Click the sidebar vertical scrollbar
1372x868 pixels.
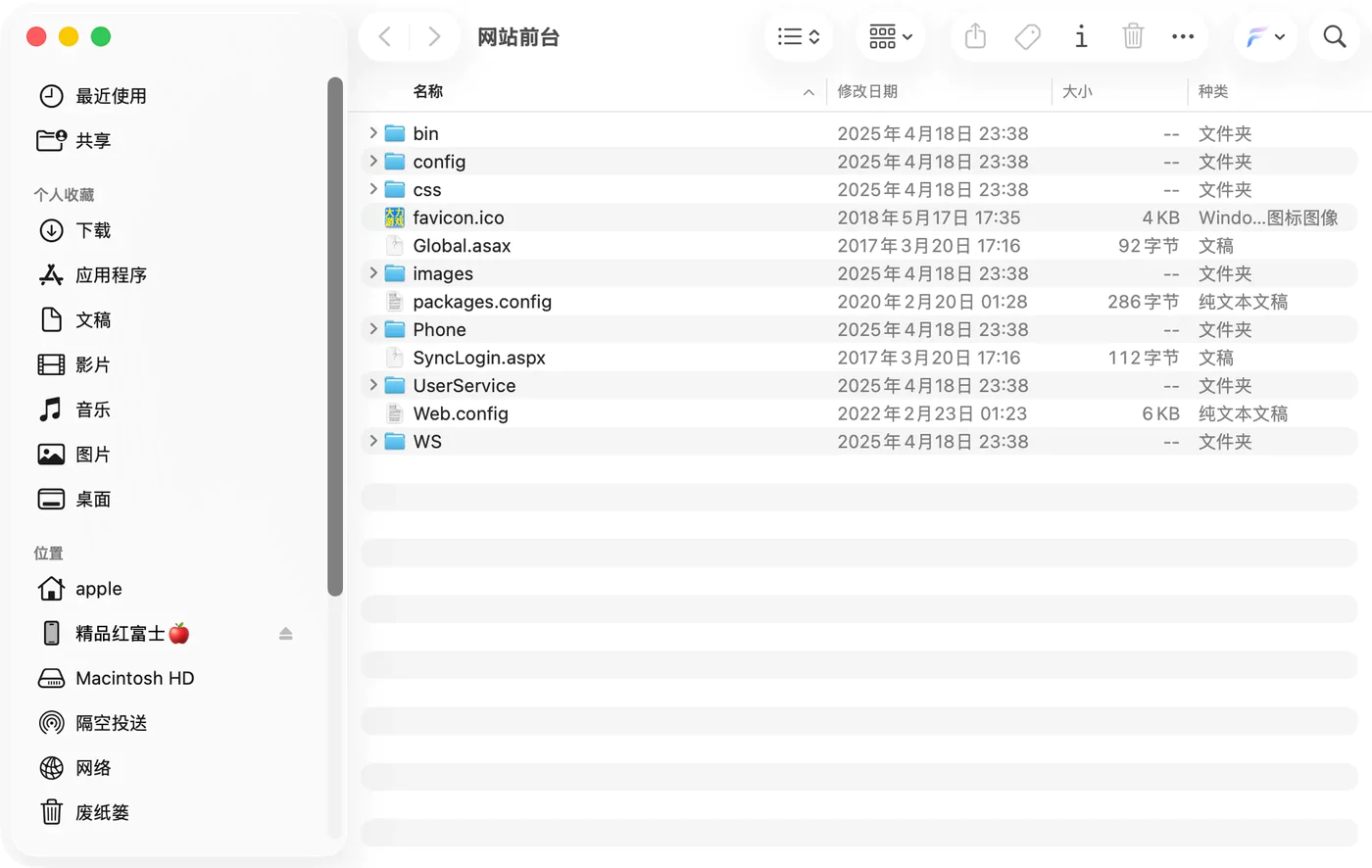click(335, 336)
